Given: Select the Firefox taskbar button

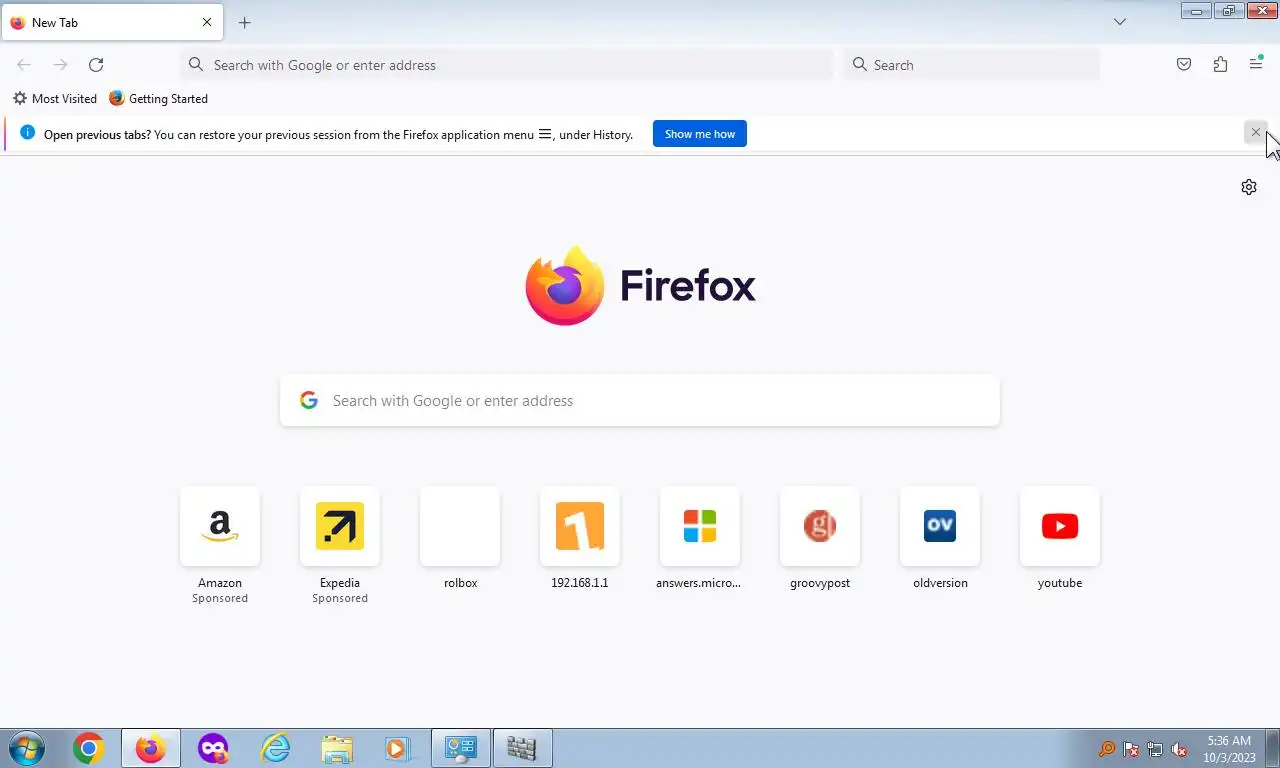Looking at the screenshot, I should (x=151, y=748).
